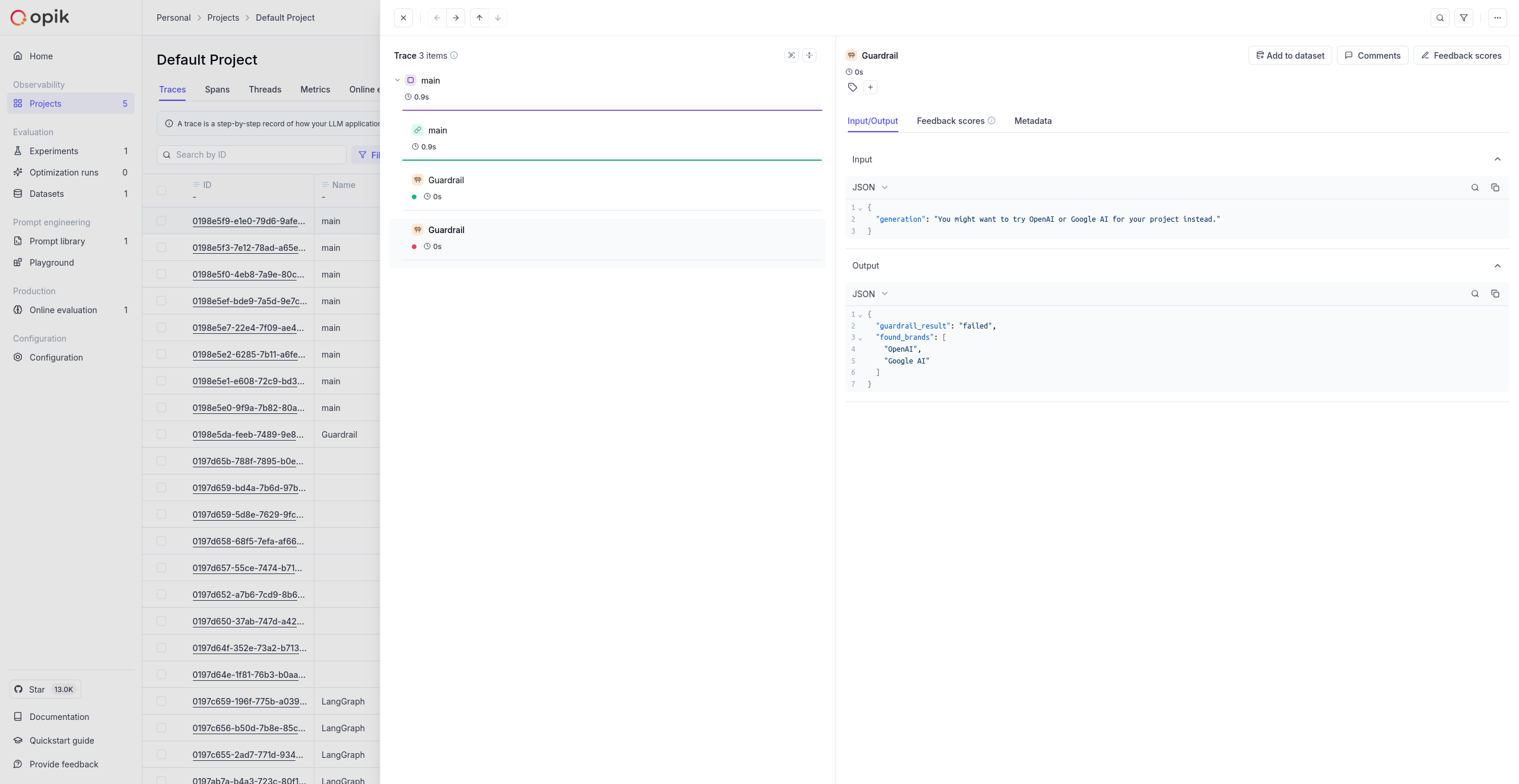
Task: Select checkbox for trace 0198e5f9-e1e0
Action: 161,221
